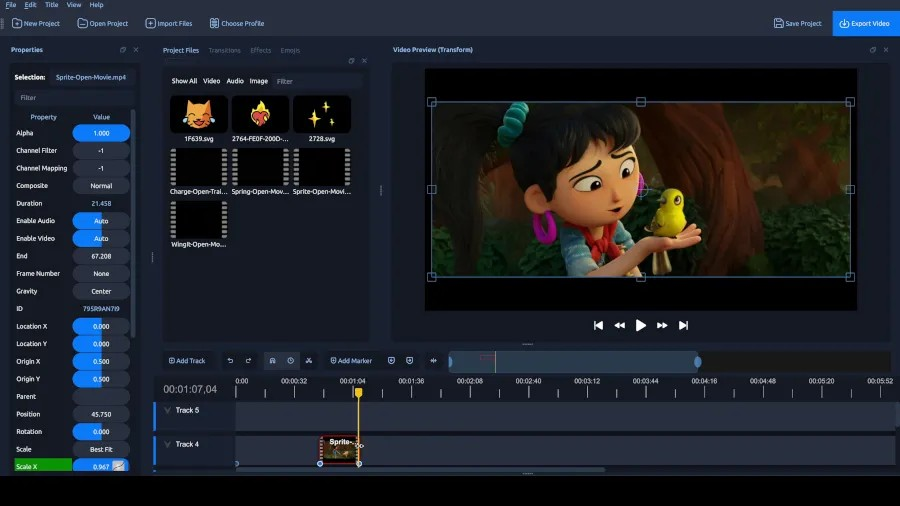This screenshot has width=900, height=506.
Task: Open the Selection dropdown showing Sprite-Open-Movie.mp4
Action: tap(91, 77)
